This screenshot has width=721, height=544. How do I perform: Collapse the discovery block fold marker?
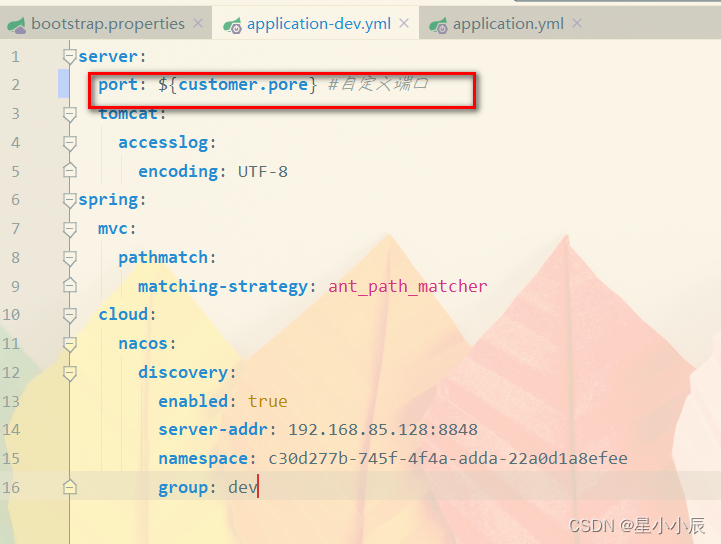(x=69, y=373)
